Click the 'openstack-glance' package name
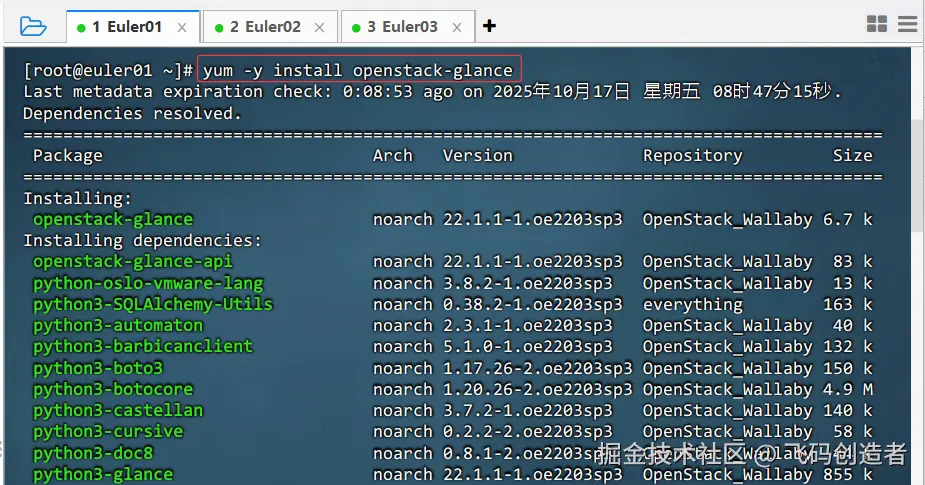 [113, 219]
